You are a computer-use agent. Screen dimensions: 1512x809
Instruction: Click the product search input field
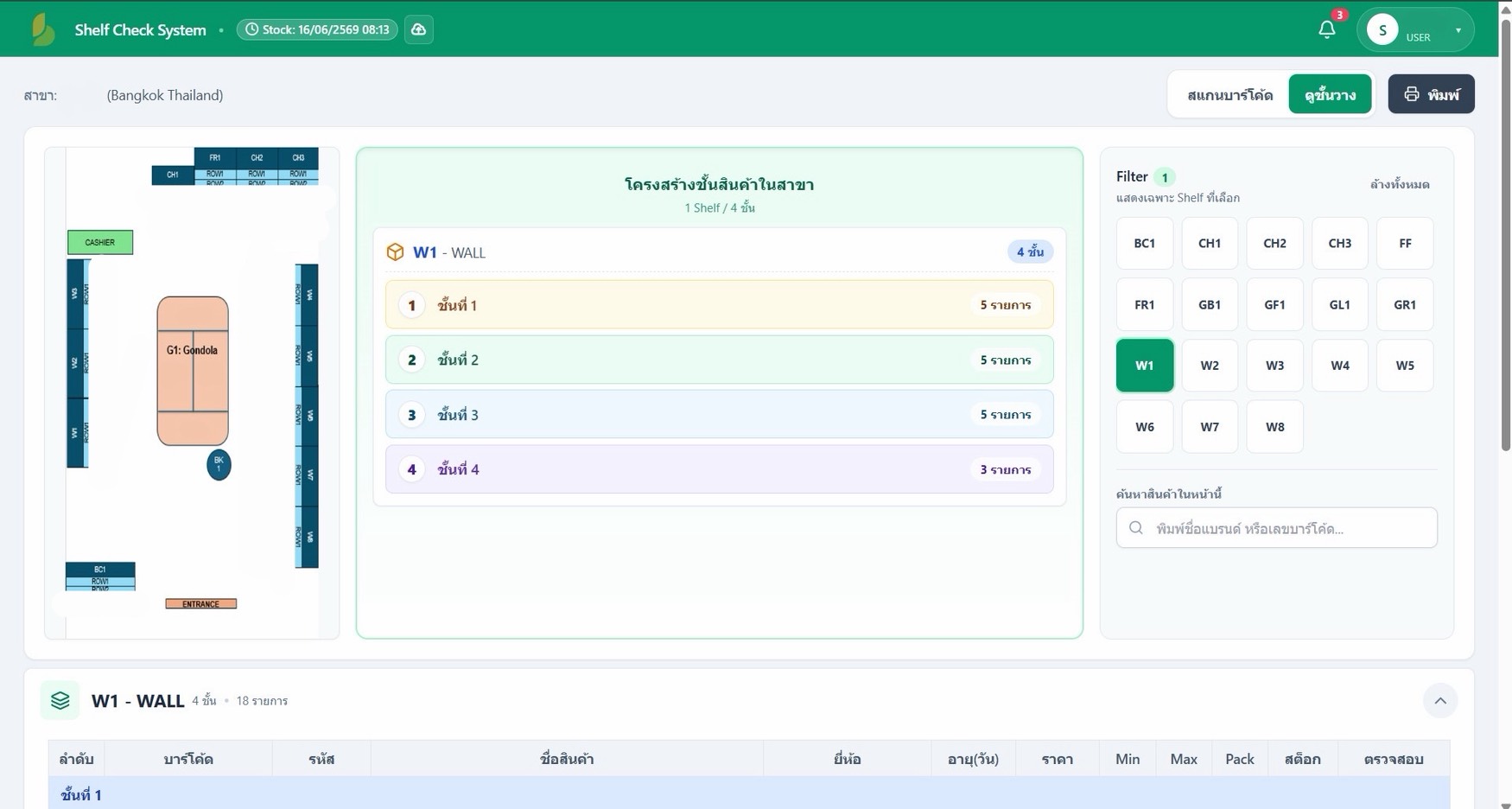pyautogui.click(x=1276, y=528)
